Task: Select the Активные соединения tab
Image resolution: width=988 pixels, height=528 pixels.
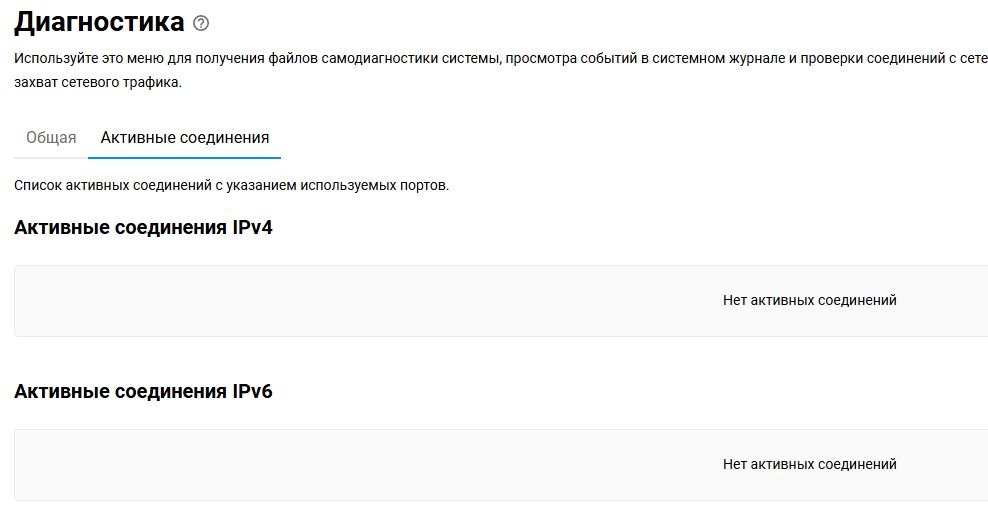Action: pyautogui.click(x=185, y=138)
